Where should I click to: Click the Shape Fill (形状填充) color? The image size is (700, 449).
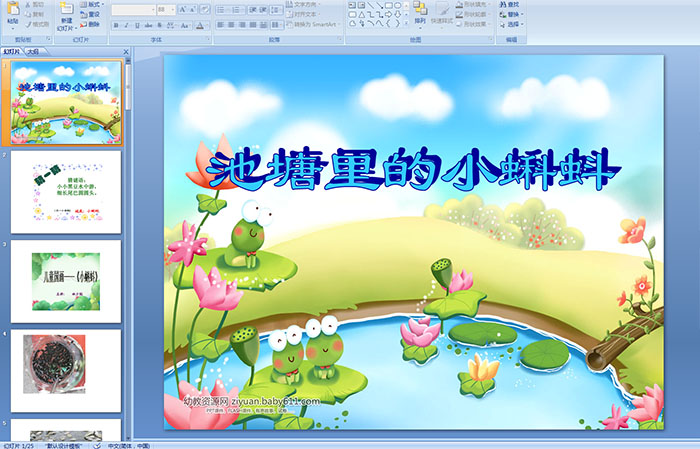pyautogui.click(x=459, y=4)
